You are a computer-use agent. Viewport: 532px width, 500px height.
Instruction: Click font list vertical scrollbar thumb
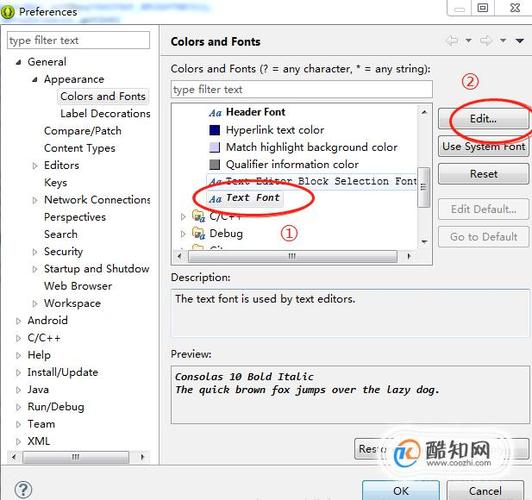click(424, 187)
